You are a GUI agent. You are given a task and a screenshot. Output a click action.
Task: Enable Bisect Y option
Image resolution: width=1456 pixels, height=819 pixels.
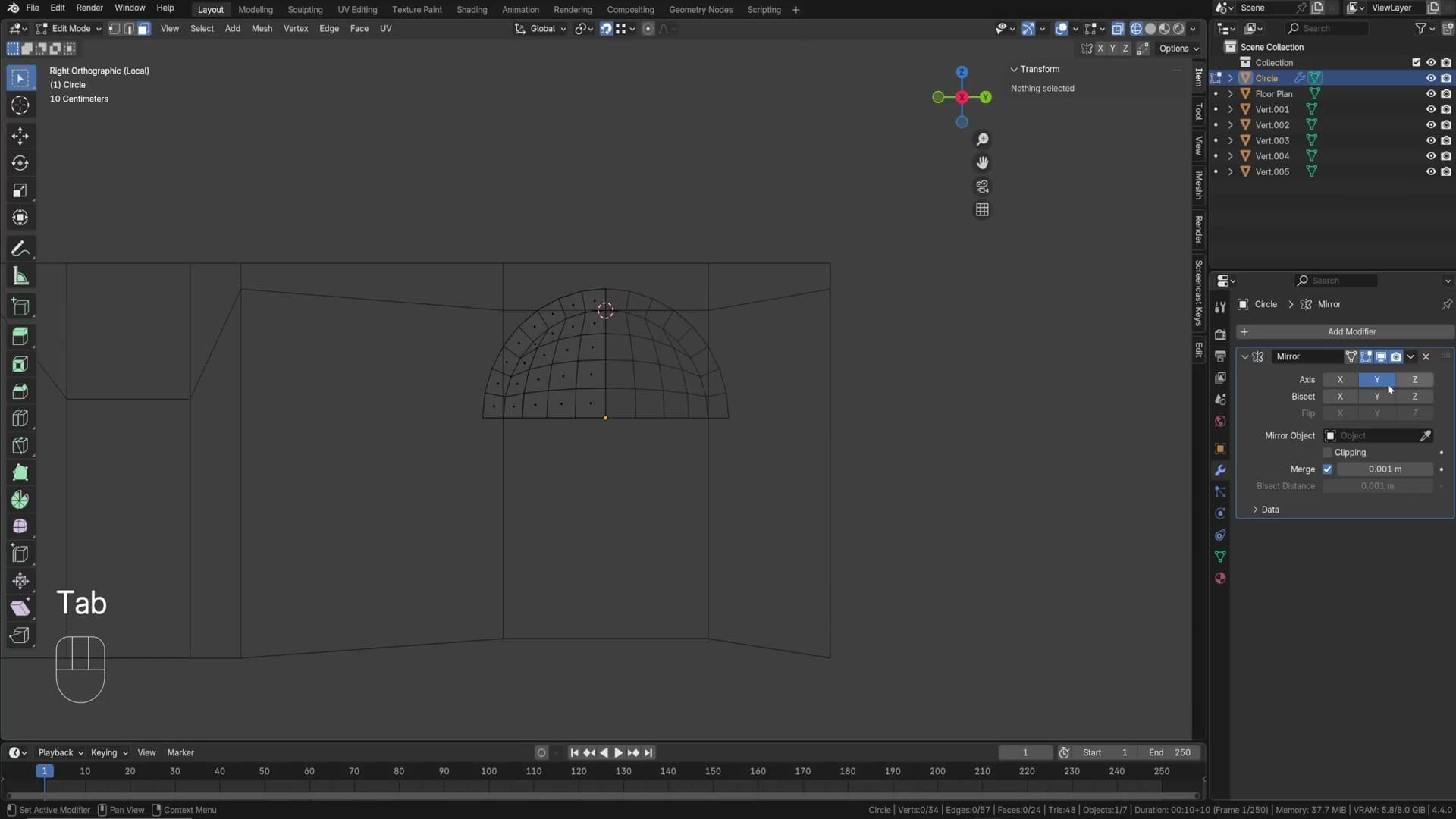[x=1377, y=397]
